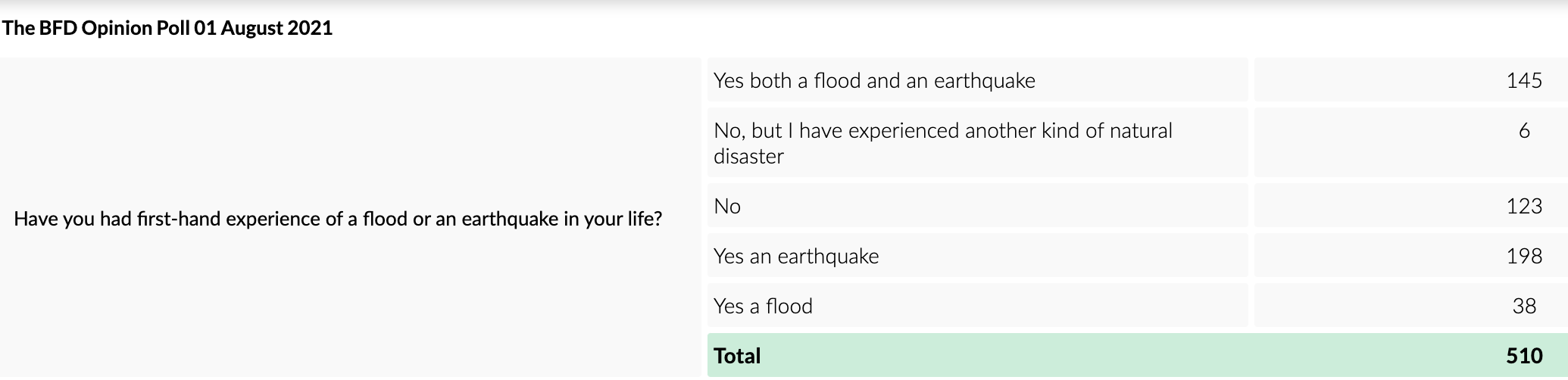Click the flood or earthquake poll question
The height and width of the screenshot is (380, 1568).
coord(338,220)
